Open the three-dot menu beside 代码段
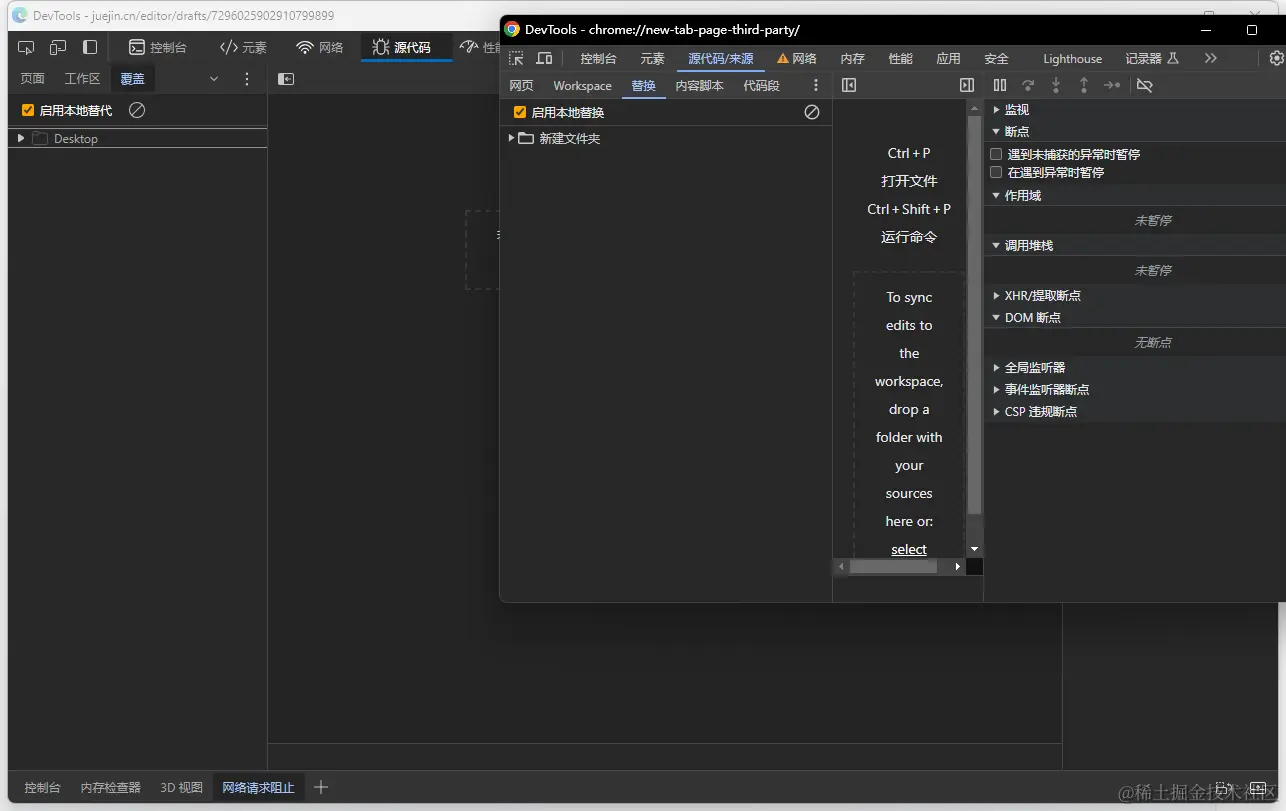This screenshot has width=1286, height=811. 816,86
